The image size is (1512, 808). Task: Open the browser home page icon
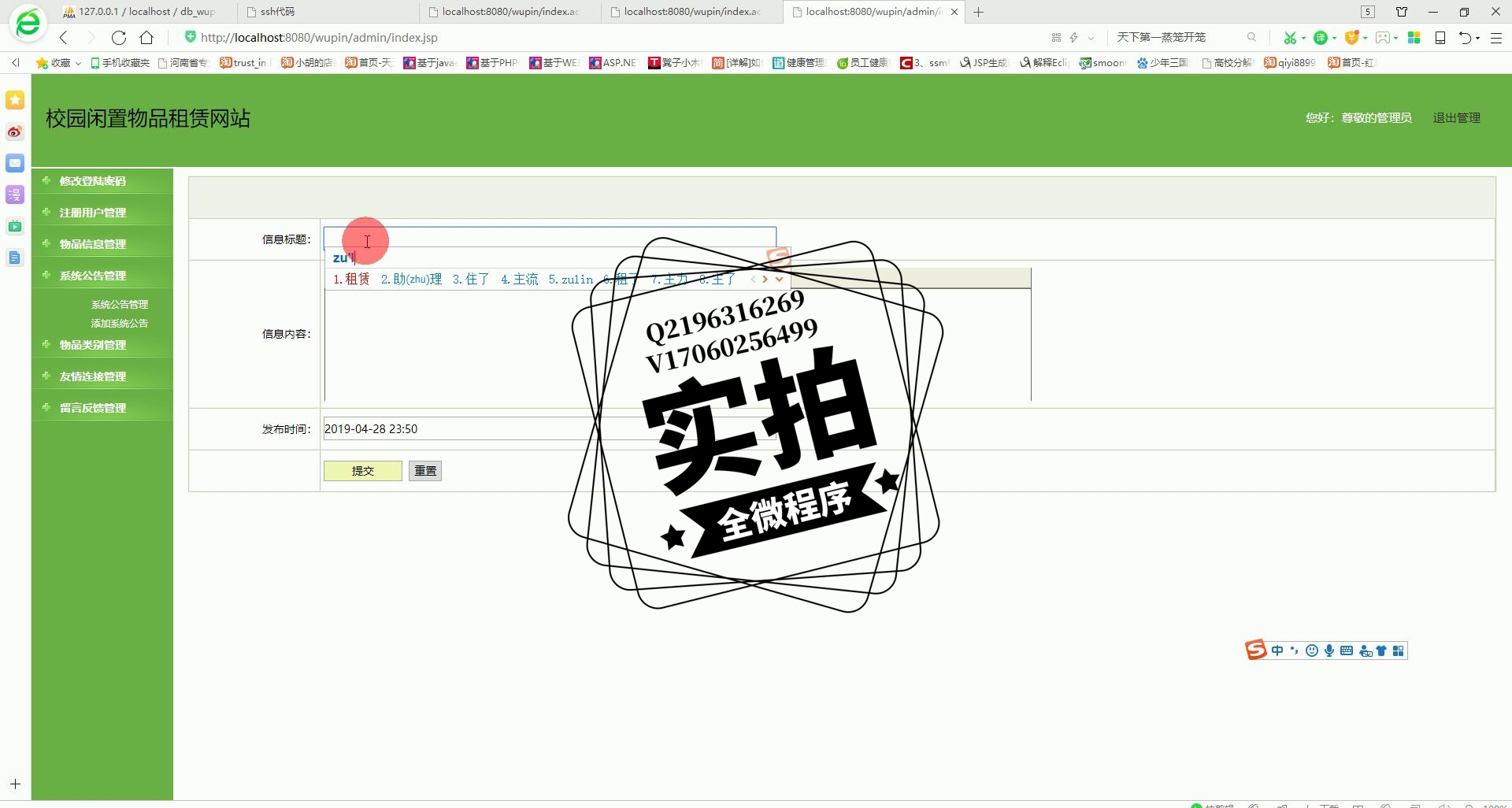[x=146, y=37]
